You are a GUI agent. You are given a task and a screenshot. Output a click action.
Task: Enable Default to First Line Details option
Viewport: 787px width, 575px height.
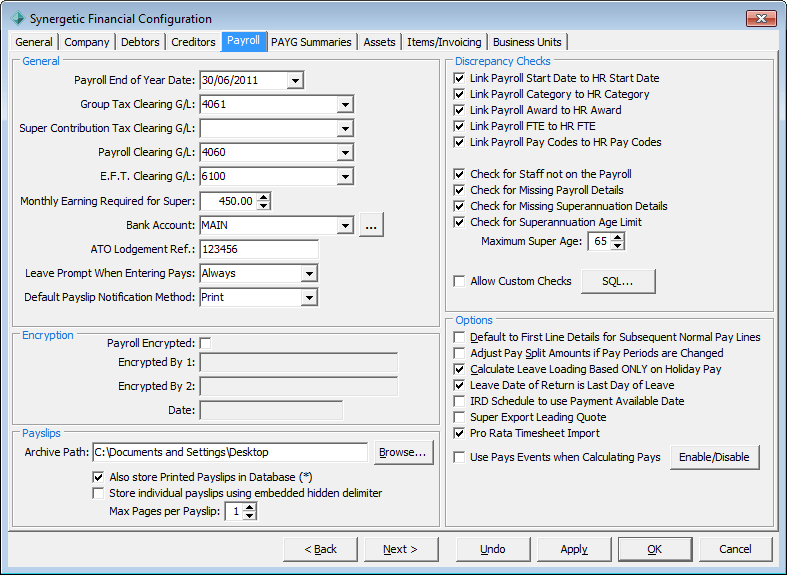(x=459, y=337)
